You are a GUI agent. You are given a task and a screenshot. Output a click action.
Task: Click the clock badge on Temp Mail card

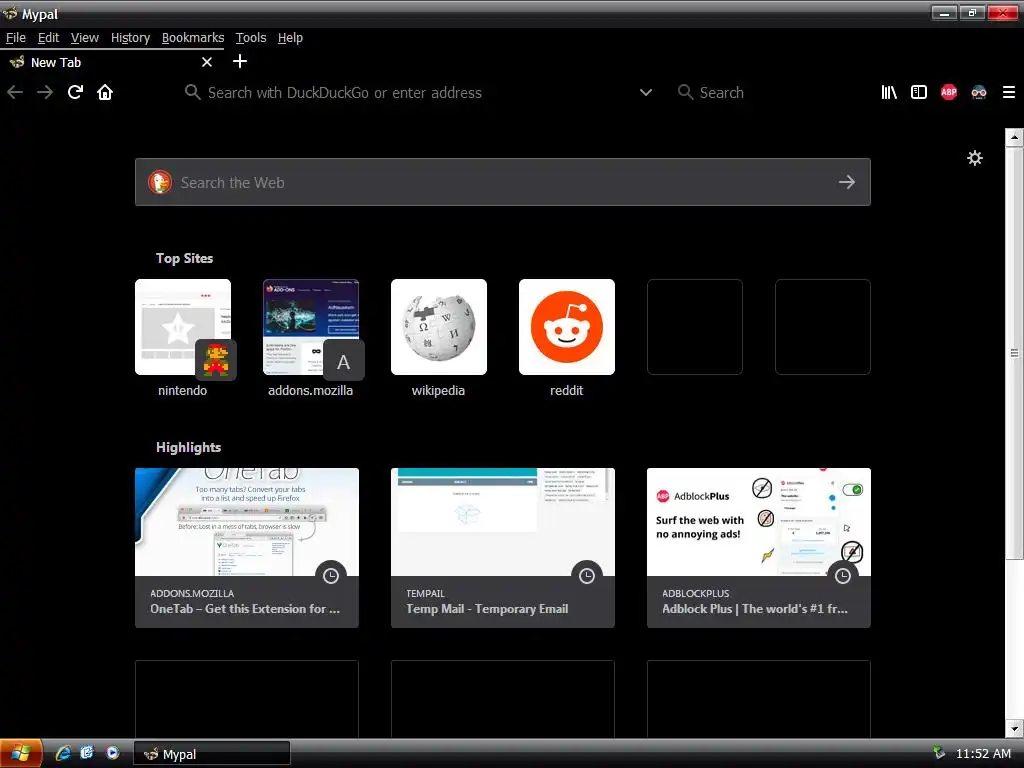(587, 575)
